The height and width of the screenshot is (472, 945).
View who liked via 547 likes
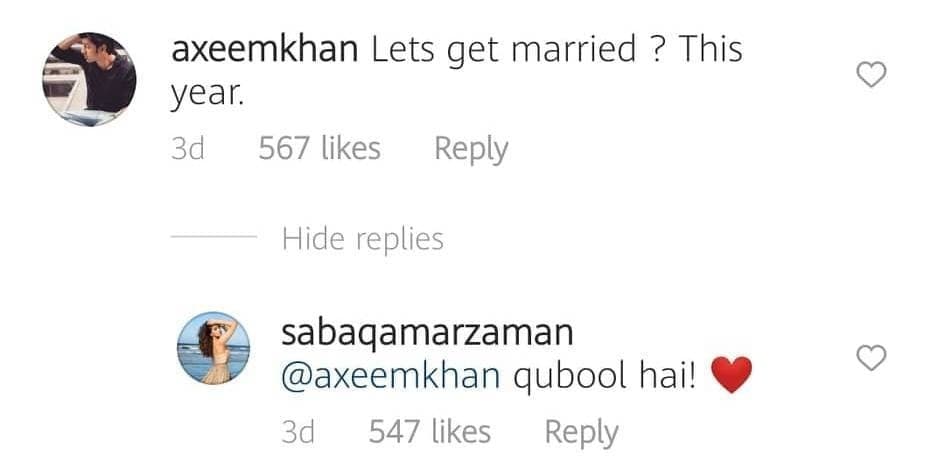tap(430, 432)
